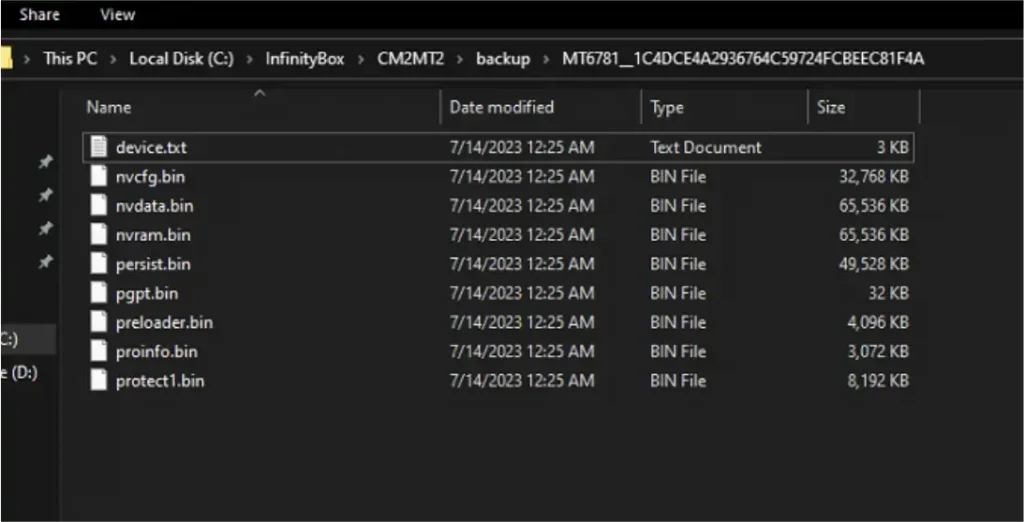Click the proinfo.bin file icon

(x=99, y=351)
